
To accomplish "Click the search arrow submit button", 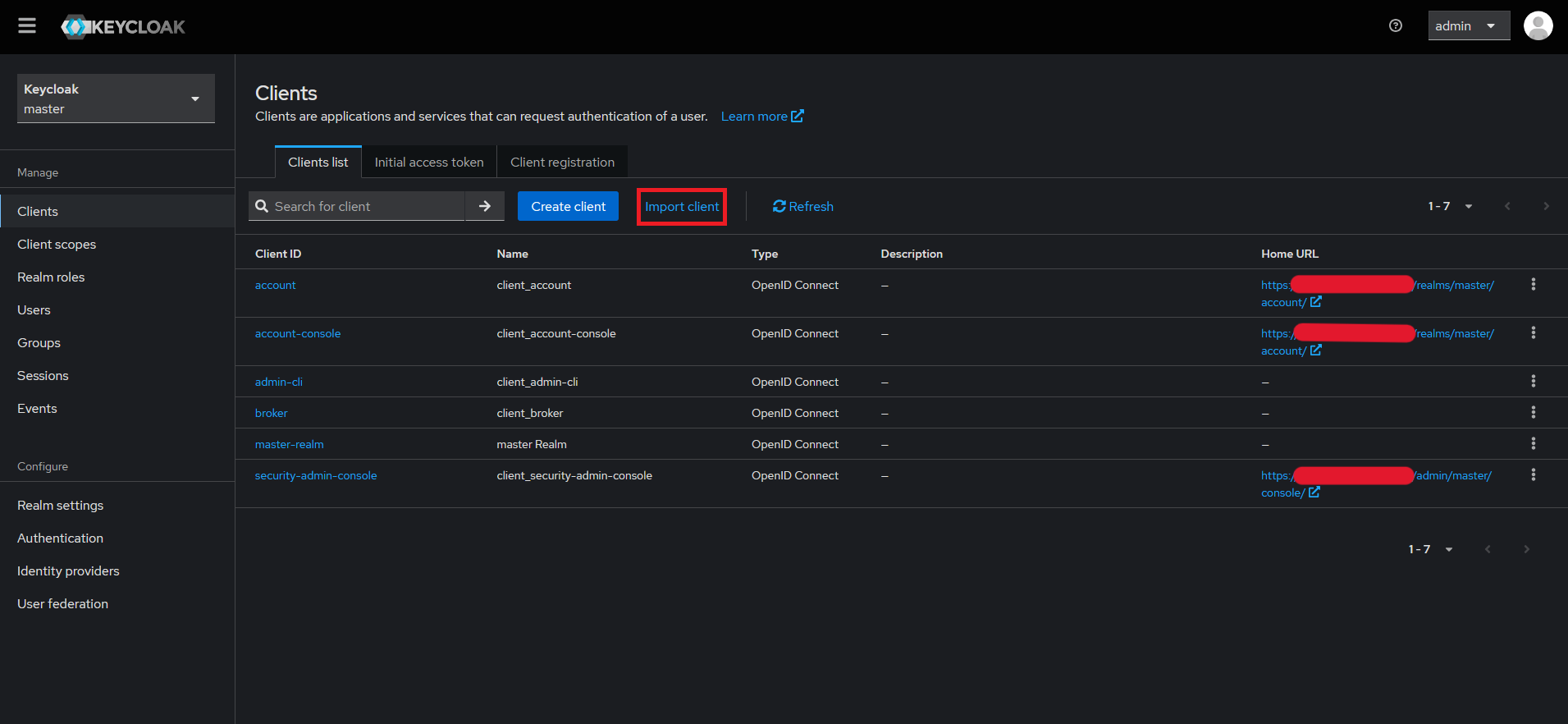I will [x=485, y=206].
